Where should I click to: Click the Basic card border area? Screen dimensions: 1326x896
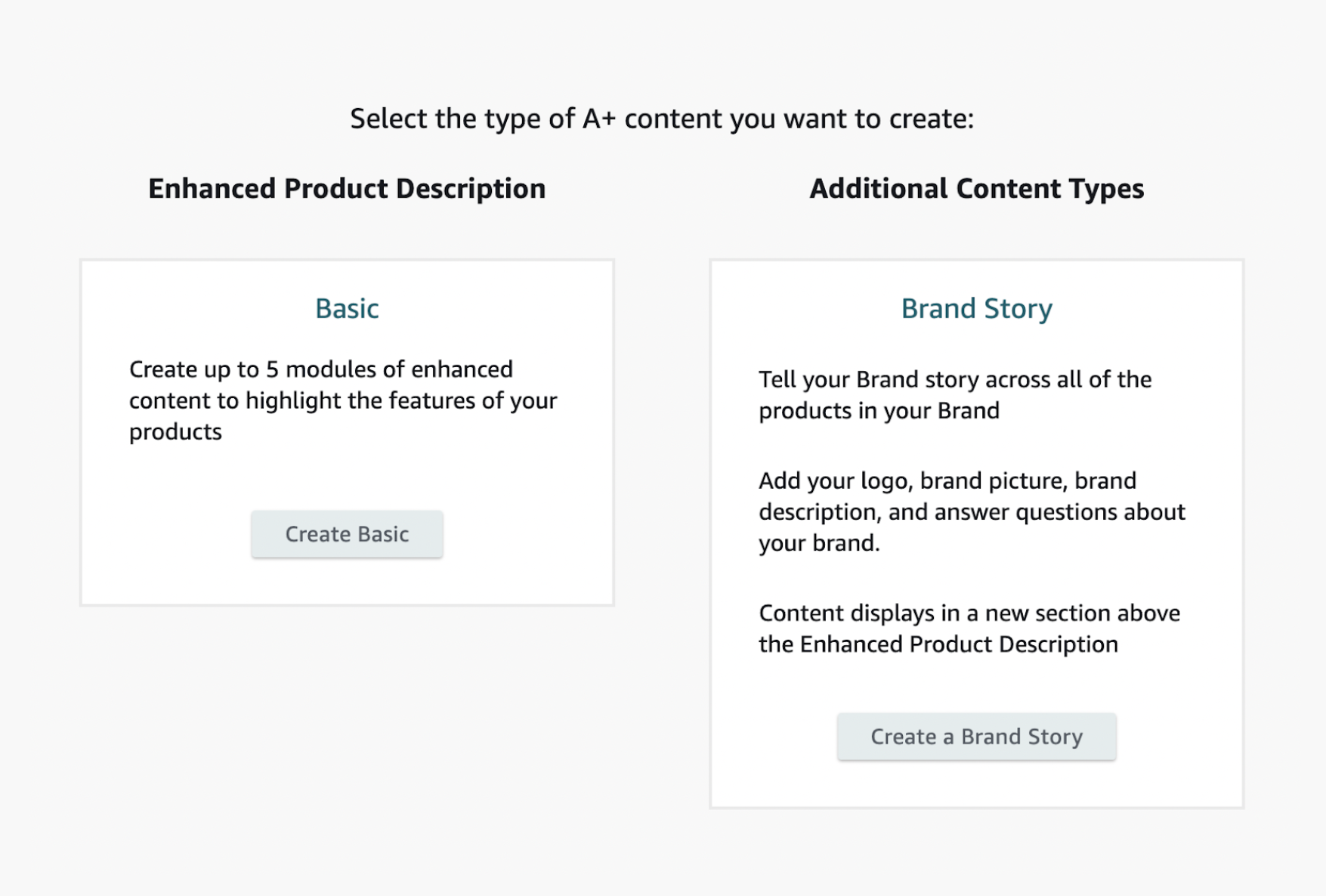(x=346, y=260)
